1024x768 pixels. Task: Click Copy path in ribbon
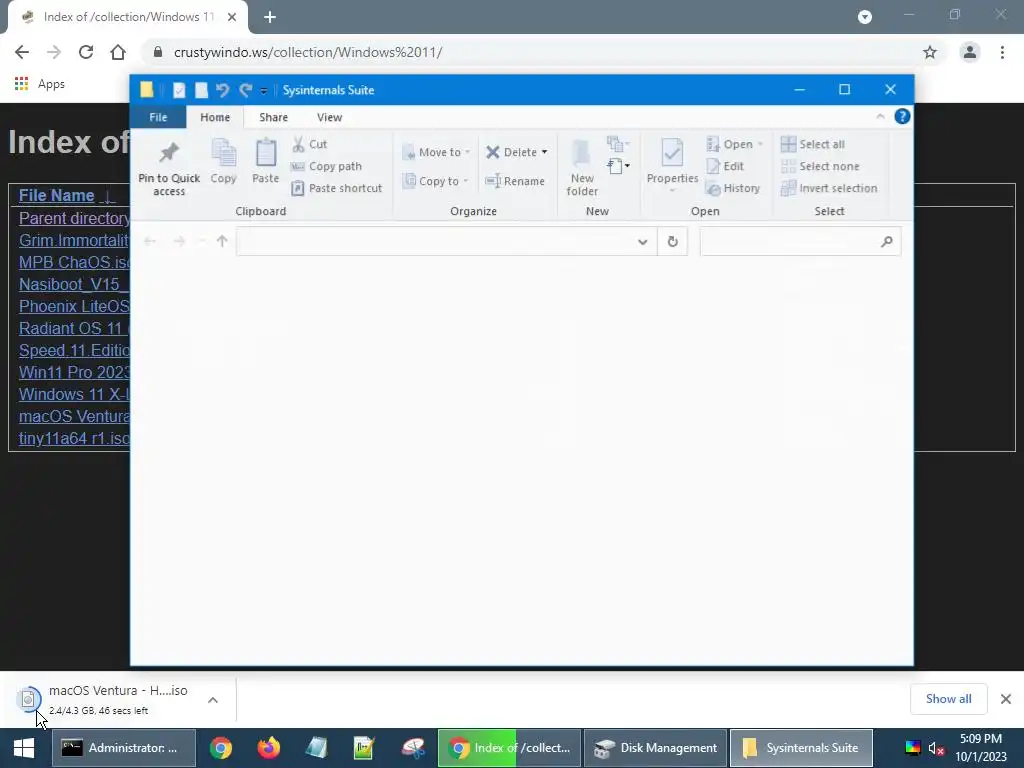click(x=326, y=167)
